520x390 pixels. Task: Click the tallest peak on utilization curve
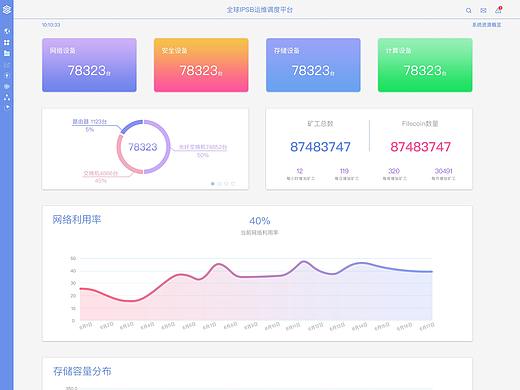304,262
